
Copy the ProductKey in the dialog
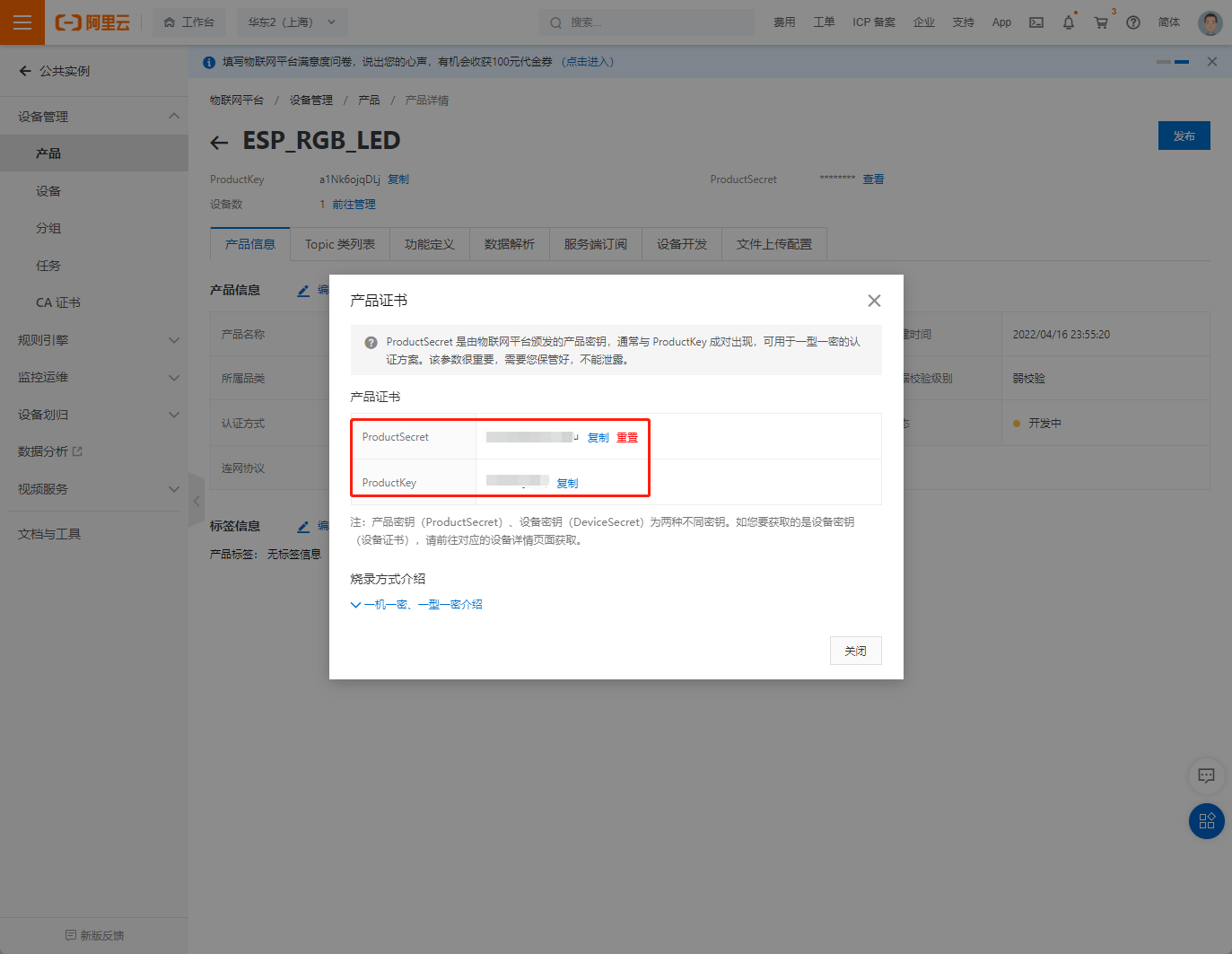click(x=567, y=484)
